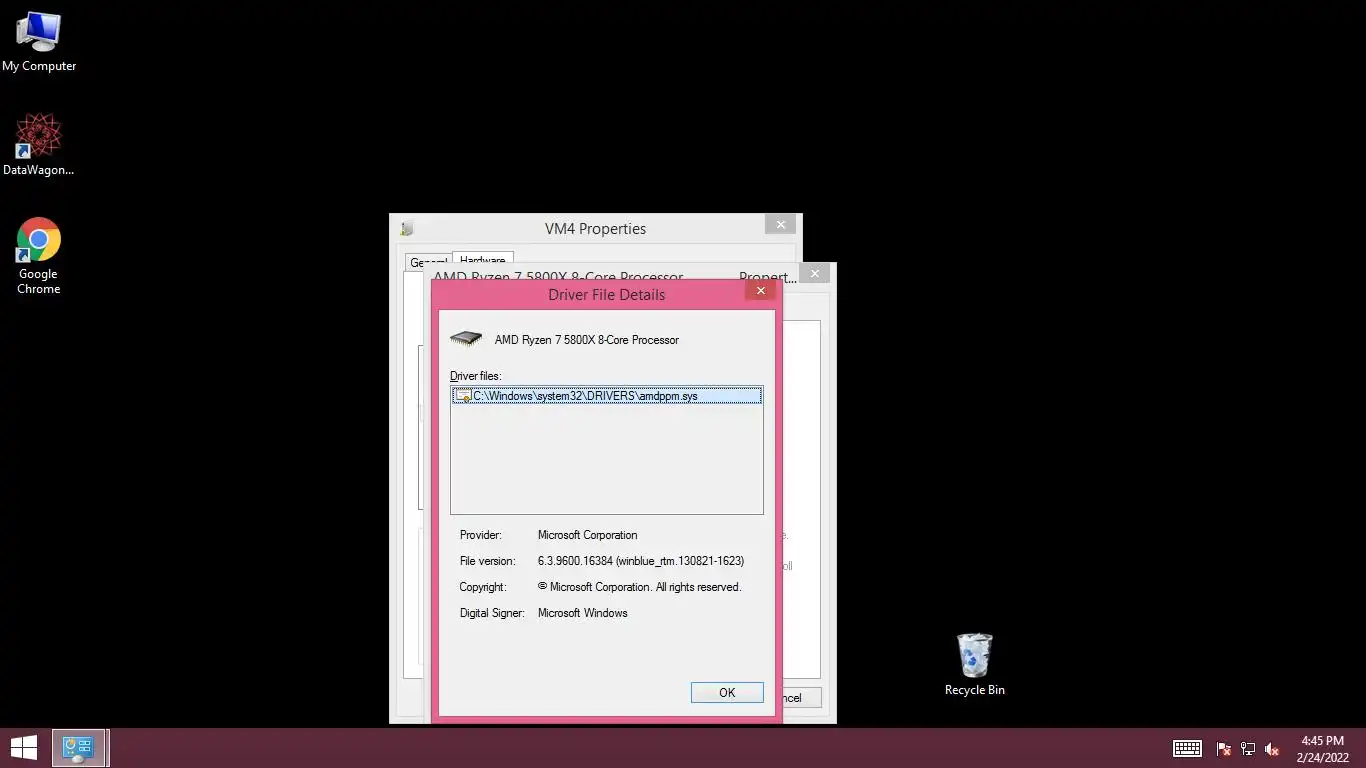Click OK in Driver File Details
Viewport: 1366px width, 768px height.
click(x=727, y=692)
